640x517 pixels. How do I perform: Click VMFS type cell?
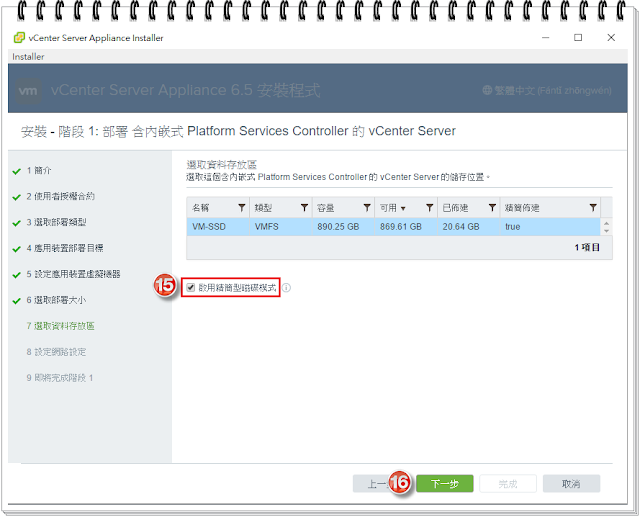pos(281,226)
